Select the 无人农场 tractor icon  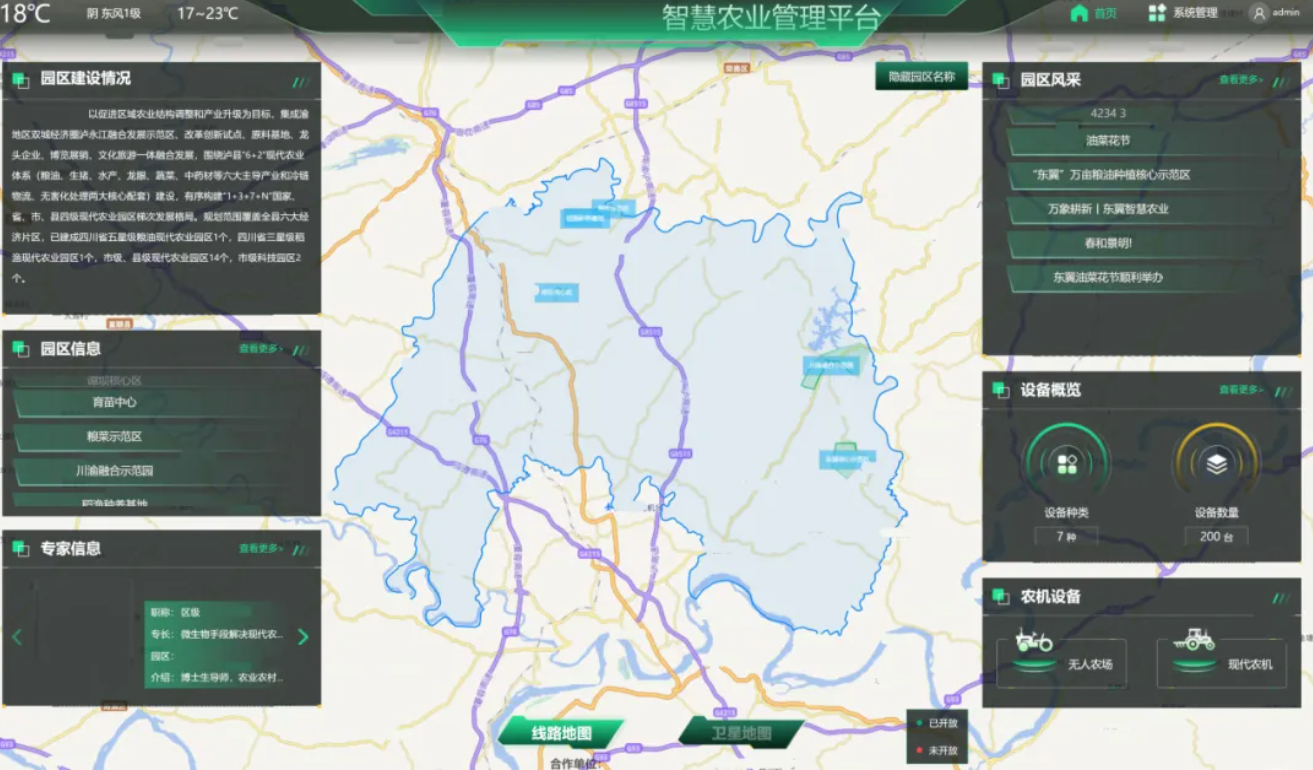tap(1034, 640)
